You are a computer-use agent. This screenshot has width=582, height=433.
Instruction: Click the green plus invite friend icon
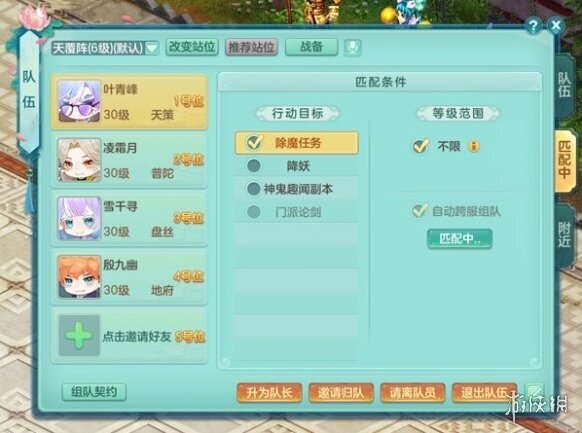[x=79, y=335]
